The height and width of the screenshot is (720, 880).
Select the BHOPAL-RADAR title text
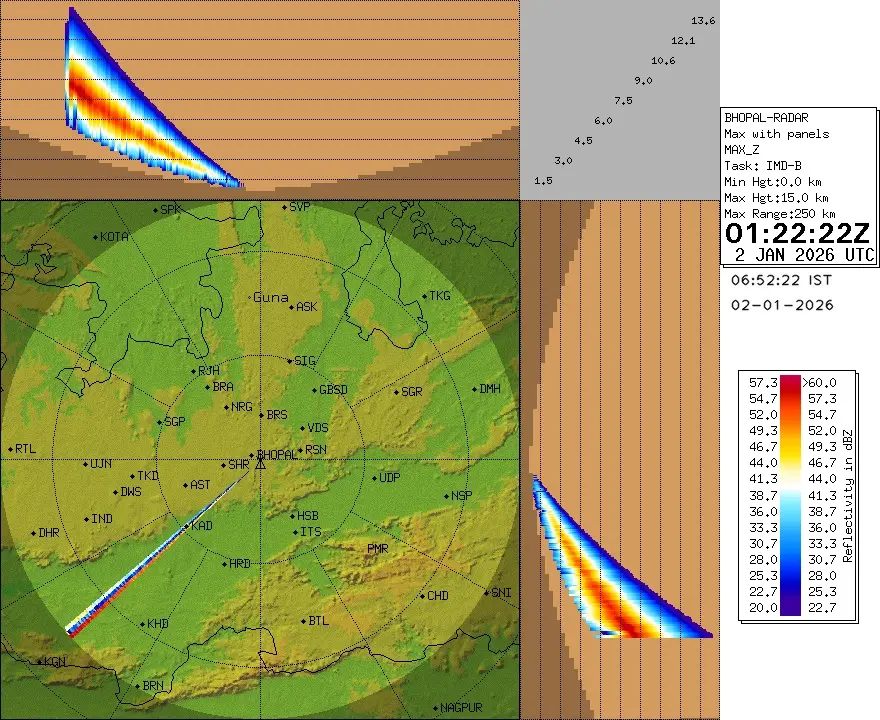766,117
